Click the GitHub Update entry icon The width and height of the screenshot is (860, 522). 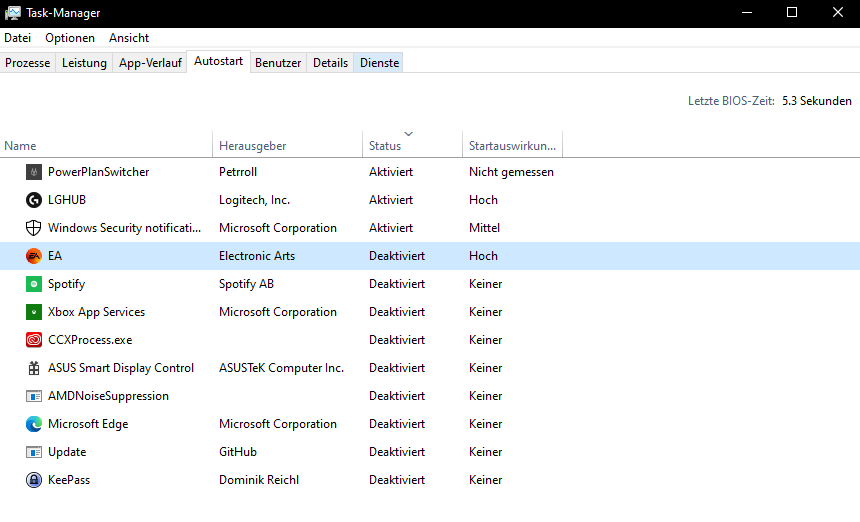33,452
